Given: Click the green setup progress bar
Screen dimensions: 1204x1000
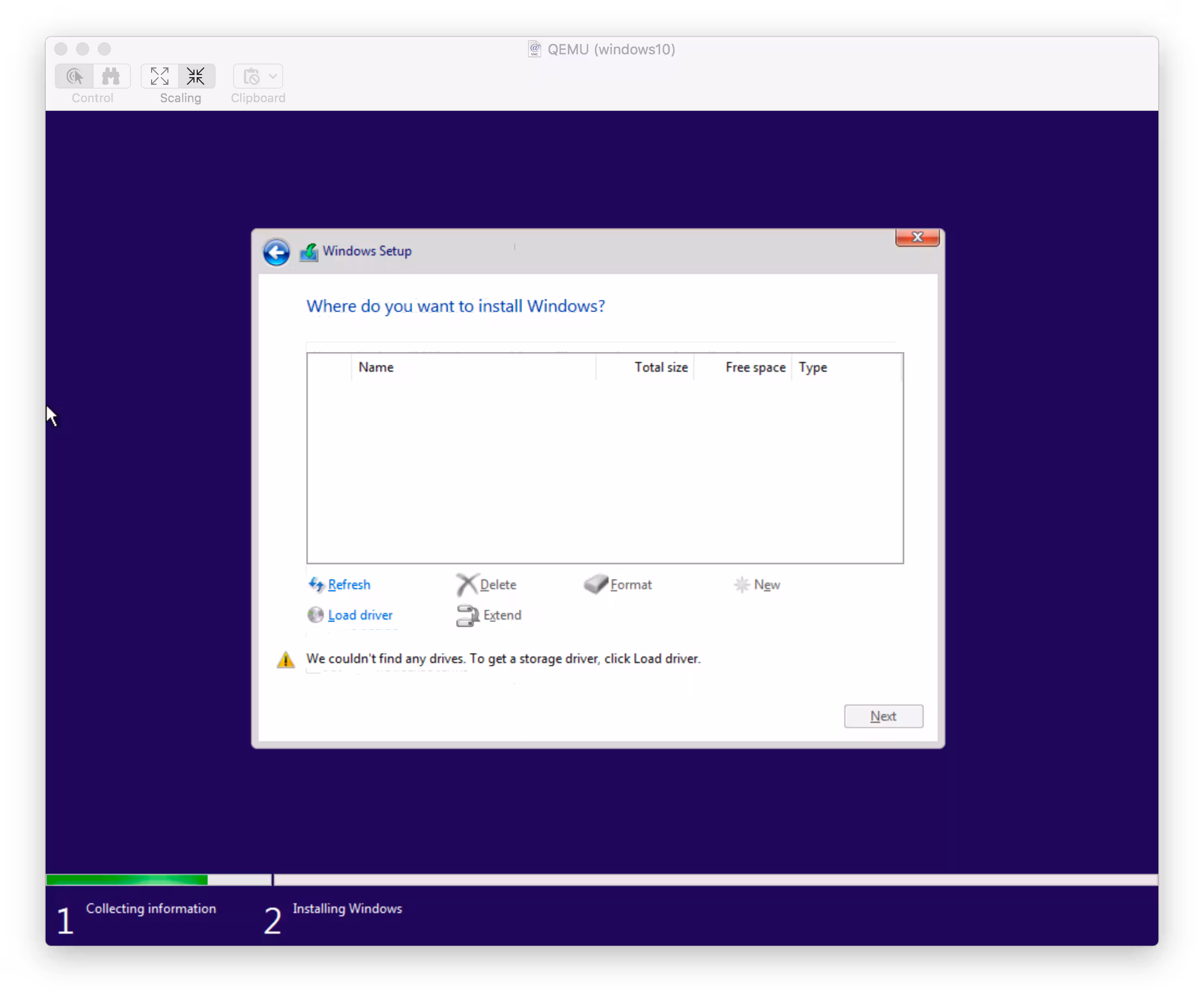Looking at the screenshot, I should [x=126, y=879].
